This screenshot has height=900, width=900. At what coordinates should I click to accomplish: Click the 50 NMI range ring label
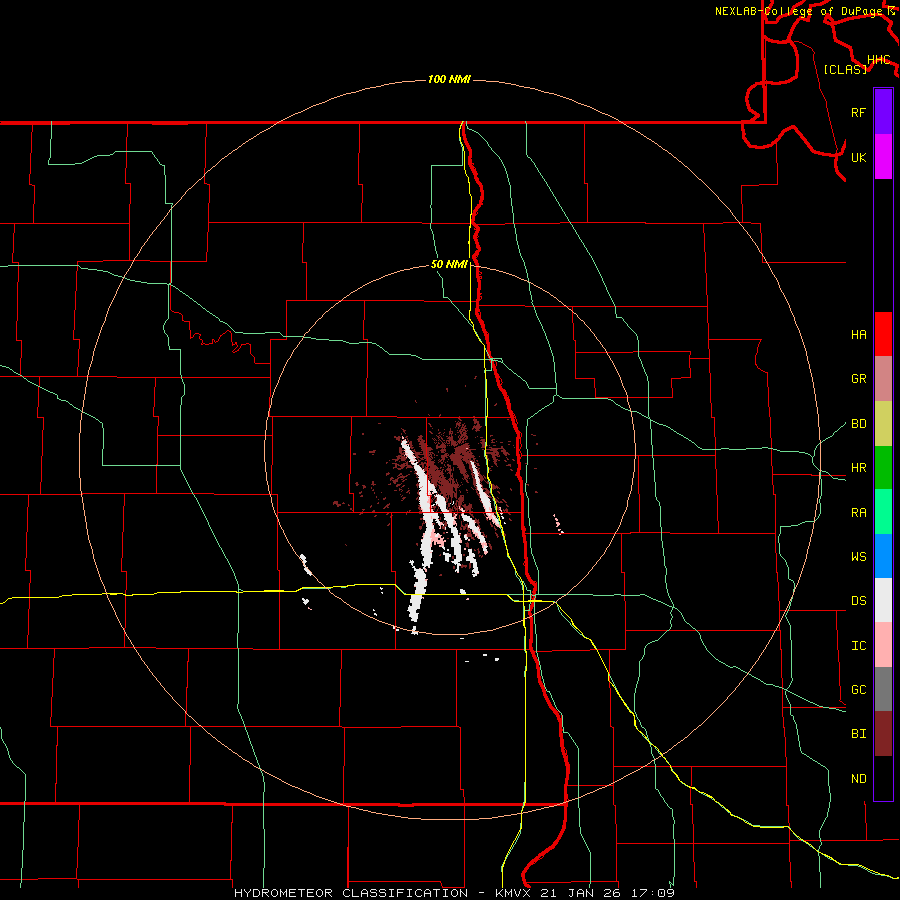coord(449,264)
